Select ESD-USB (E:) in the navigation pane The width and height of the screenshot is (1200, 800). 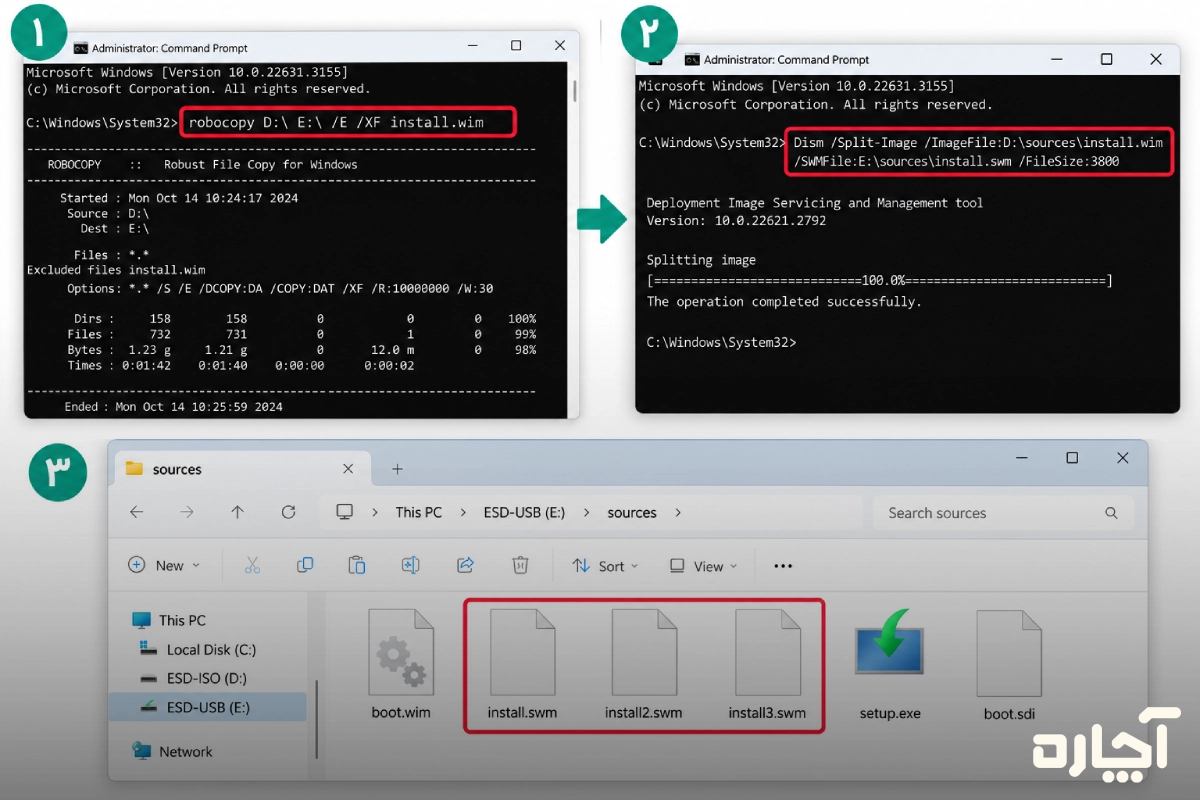click(208, 707)
